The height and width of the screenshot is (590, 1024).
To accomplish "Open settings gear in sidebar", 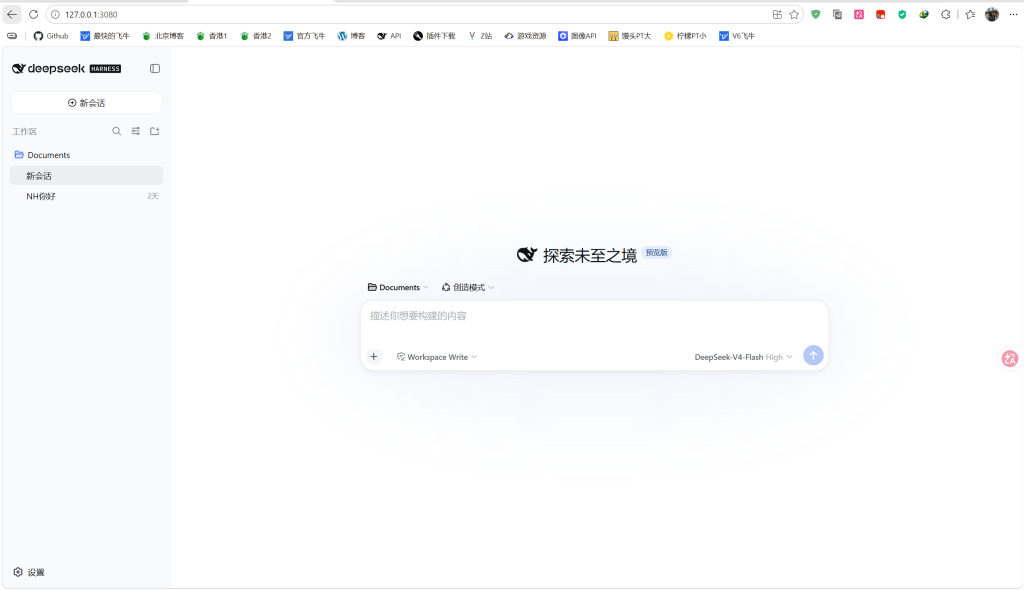I will (29, 572).
